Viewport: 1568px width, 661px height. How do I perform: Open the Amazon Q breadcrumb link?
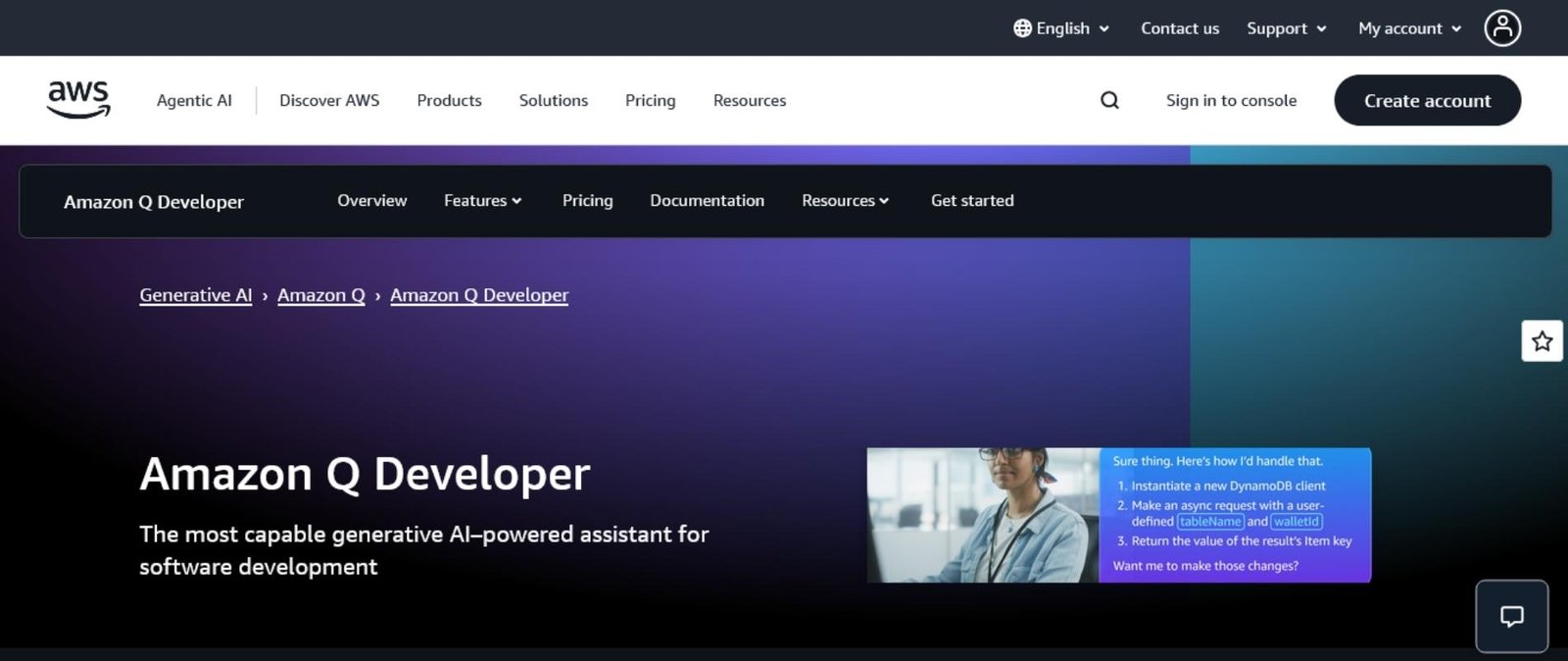click(x=320, y=295)
